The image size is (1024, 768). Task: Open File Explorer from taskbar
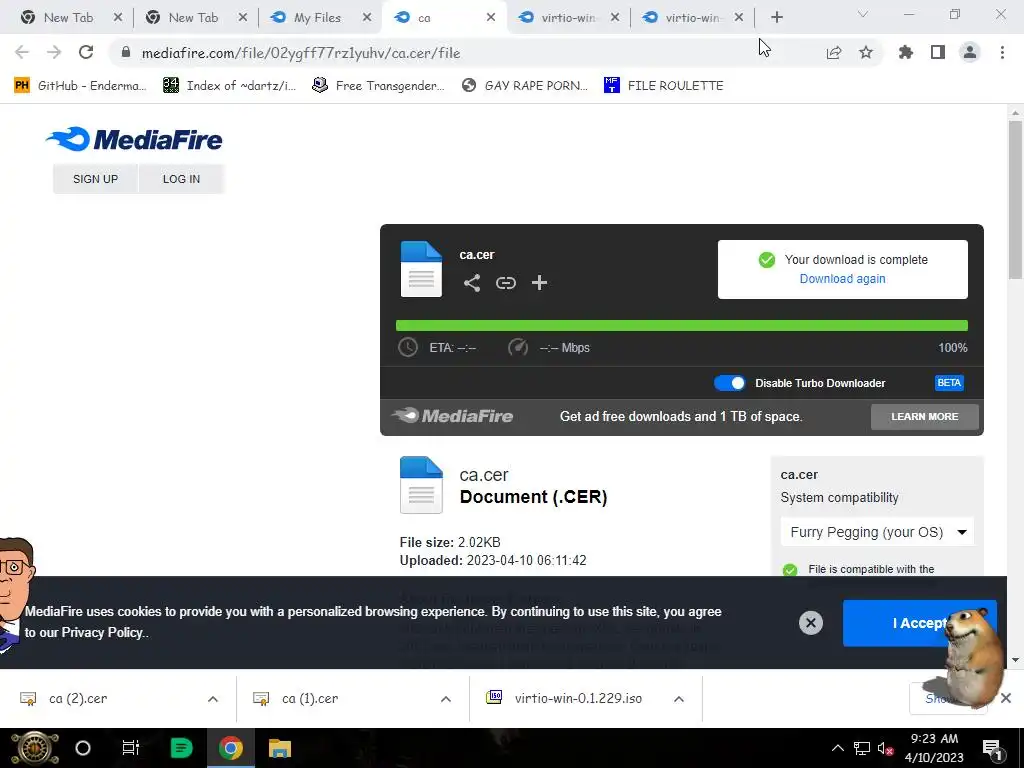point(280,748)
